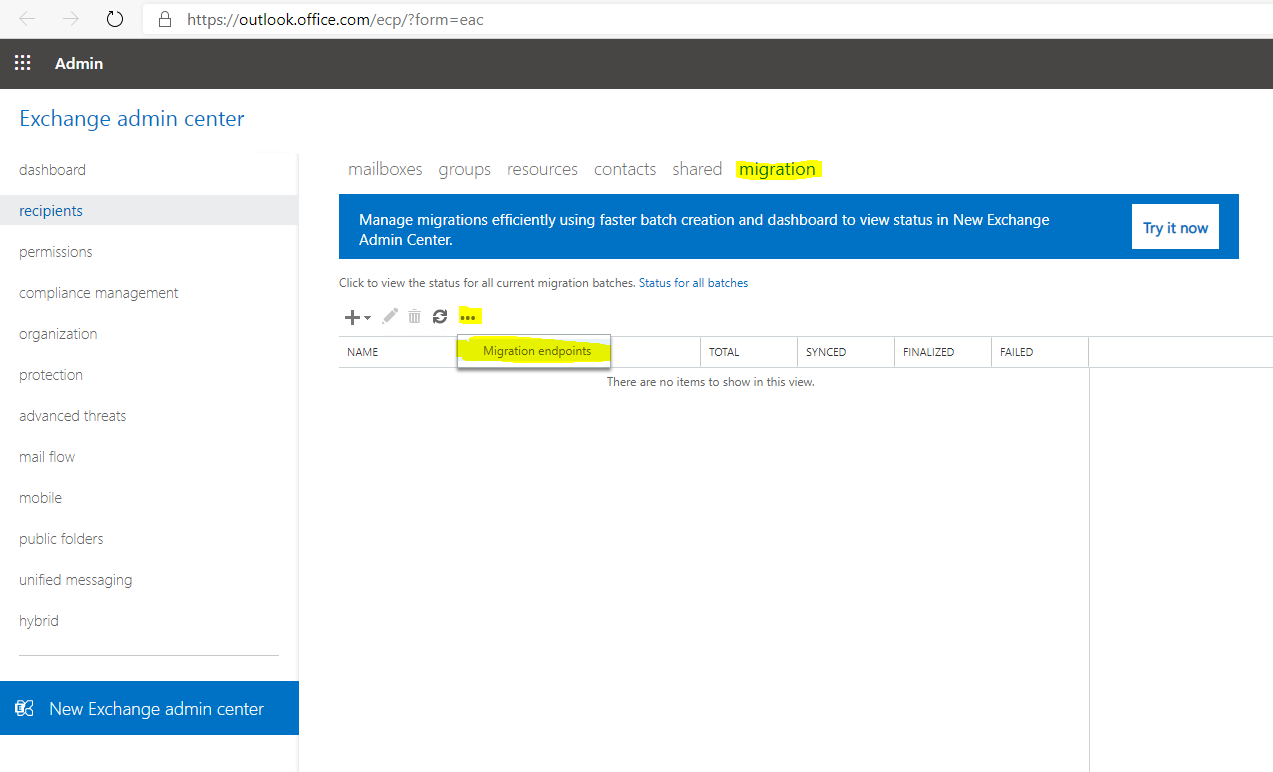The image size is (1273, 772).
Task: Click the reload page icon in browser
Action: tap(113, 18)
